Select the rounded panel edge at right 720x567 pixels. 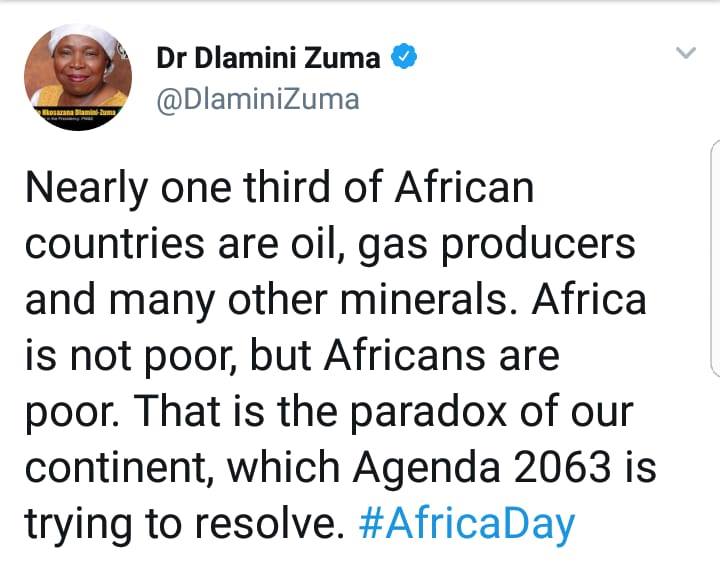[715, 259]
